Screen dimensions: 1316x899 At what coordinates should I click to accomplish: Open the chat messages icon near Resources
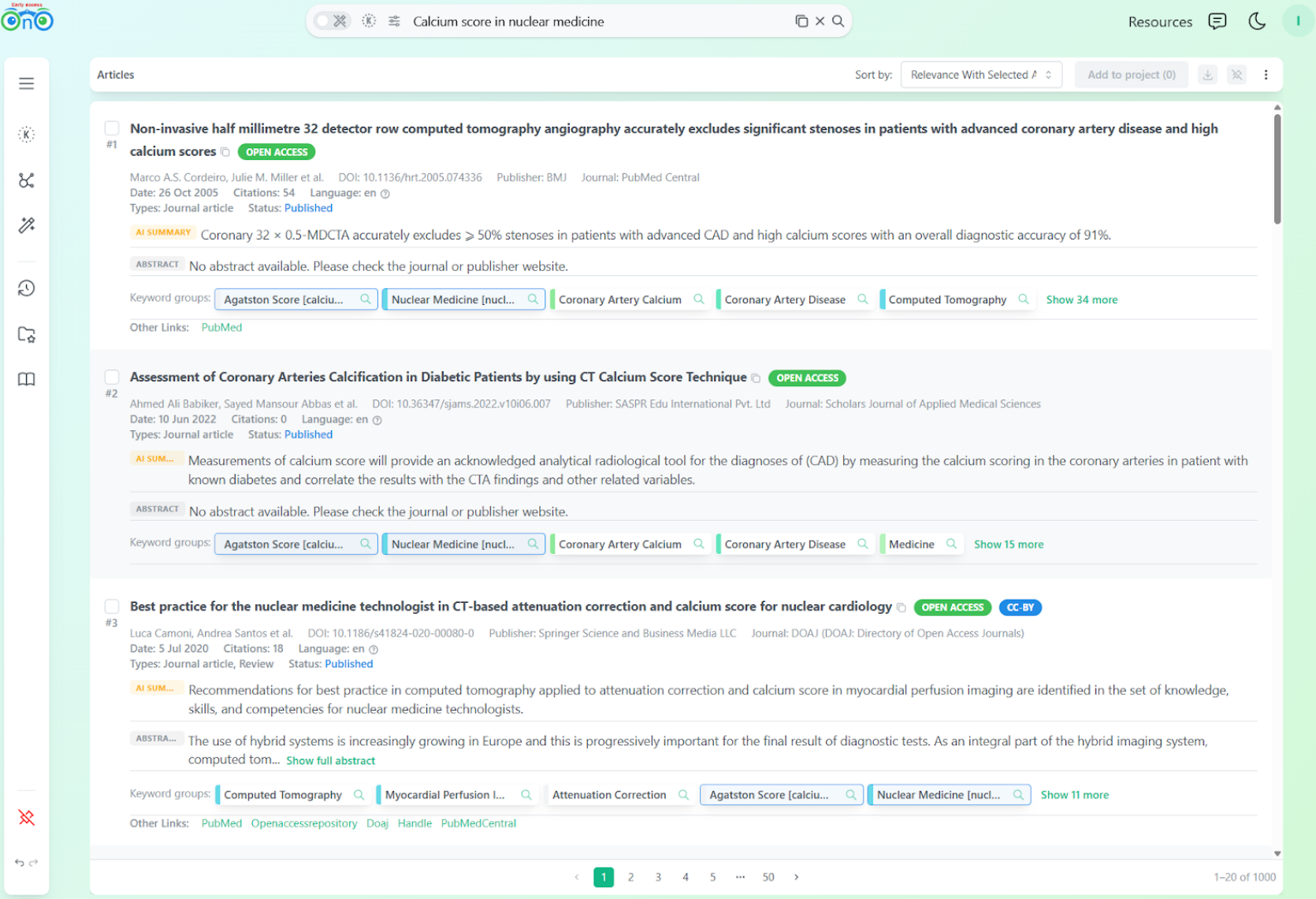(x=1217, y=21)
